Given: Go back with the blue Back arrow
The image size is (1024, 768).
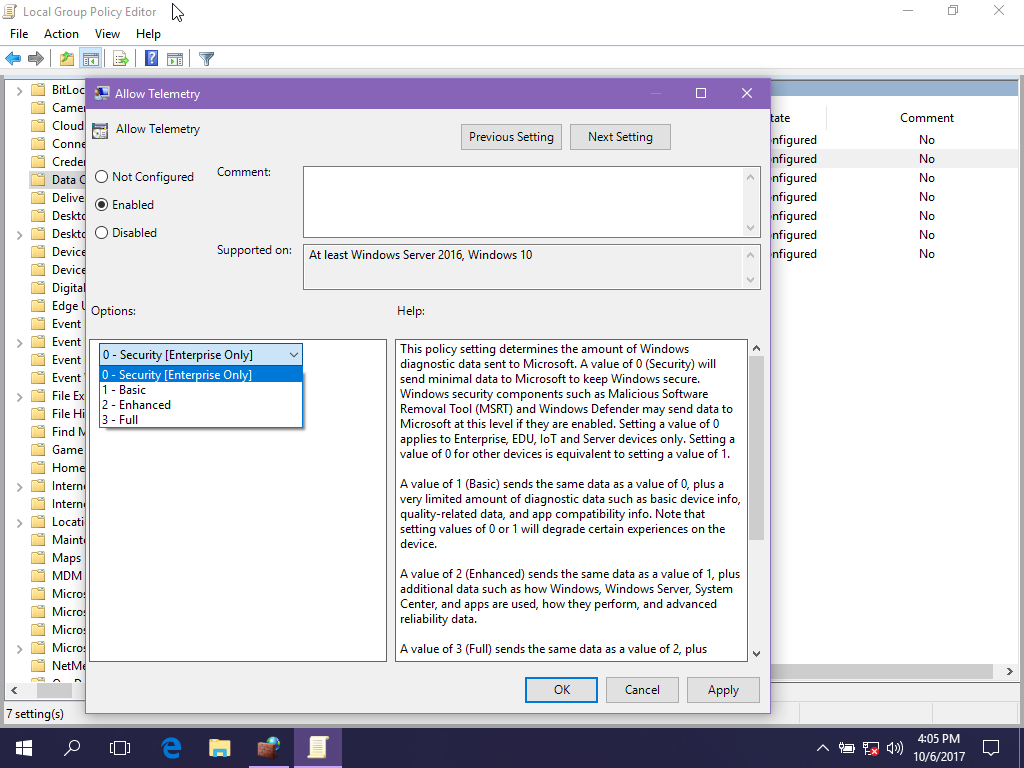Looking at the screenshot, I should click(13, 59).
